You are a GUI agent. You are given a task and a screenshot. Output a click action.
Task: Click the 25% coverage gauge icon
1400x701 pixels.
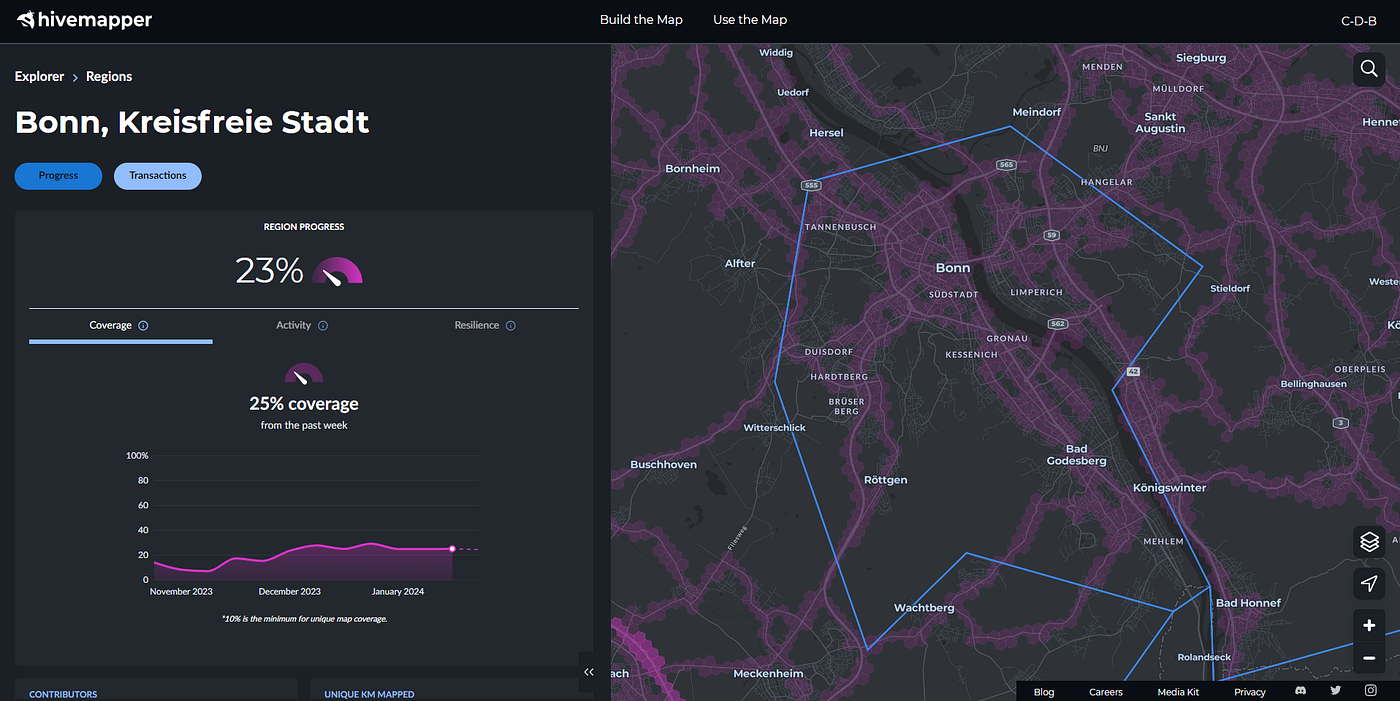pyautogui.click(x=304, y=374)
